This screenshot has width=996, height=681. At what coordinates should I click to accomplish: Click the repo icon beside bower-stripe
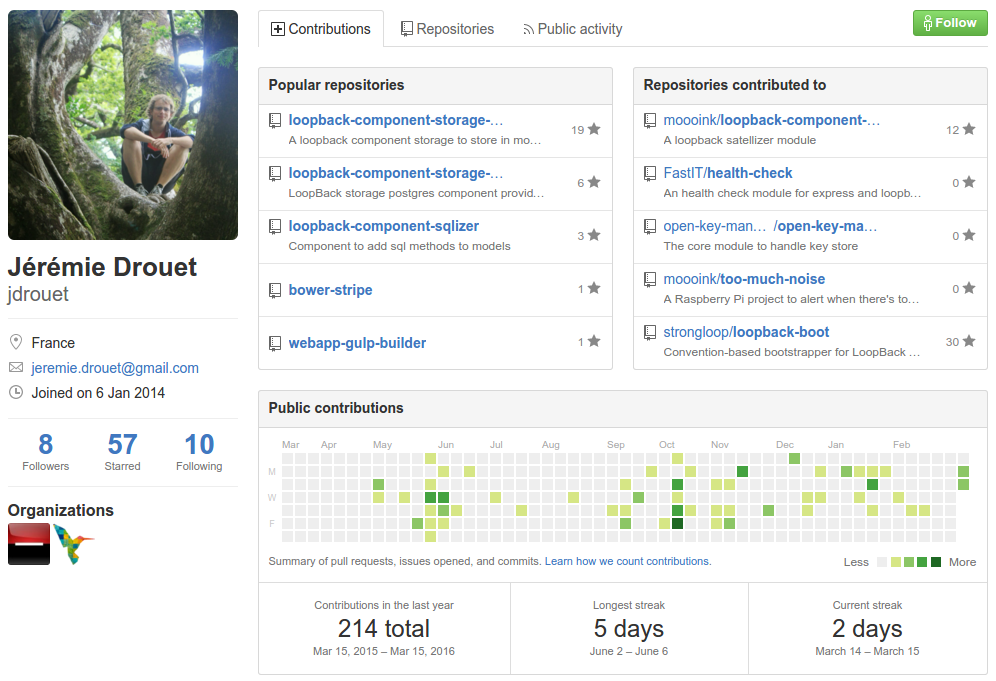pos(275,290)
